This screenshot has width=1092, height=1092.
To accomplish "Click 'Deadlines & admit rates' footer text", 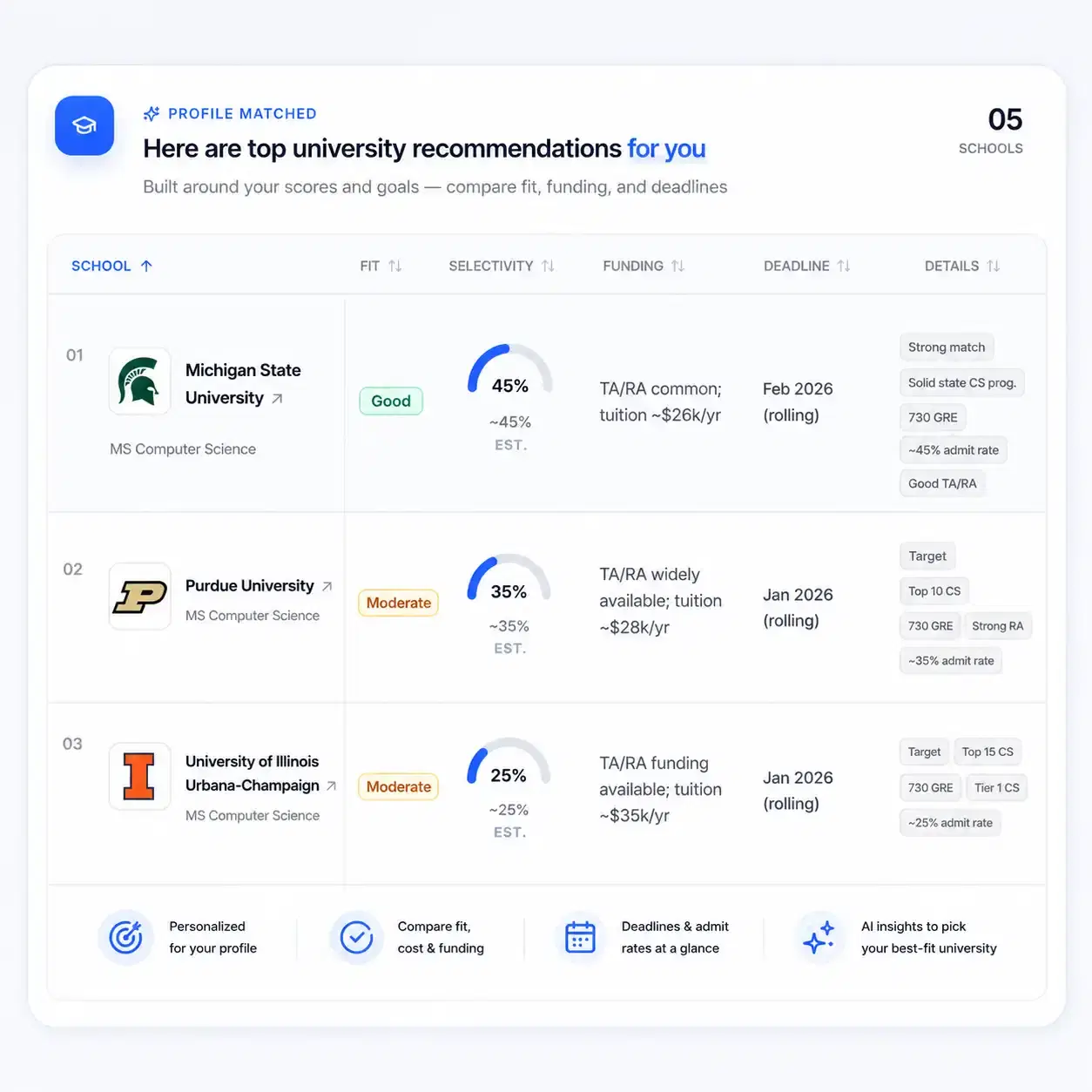I will pyautogui.click(x=675, y=937).
